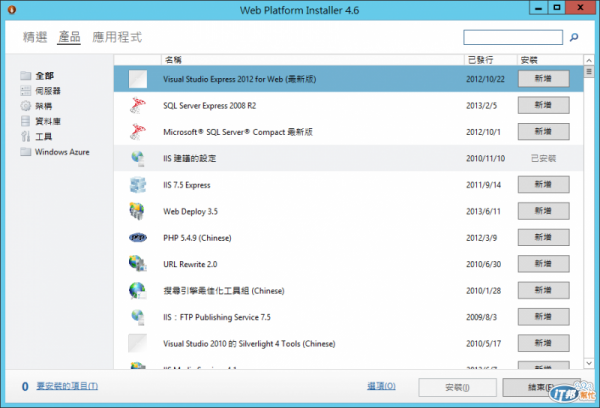Select Visual Studio 2010 的 Silverlight 4 Tools text

(x=249, y=344)
